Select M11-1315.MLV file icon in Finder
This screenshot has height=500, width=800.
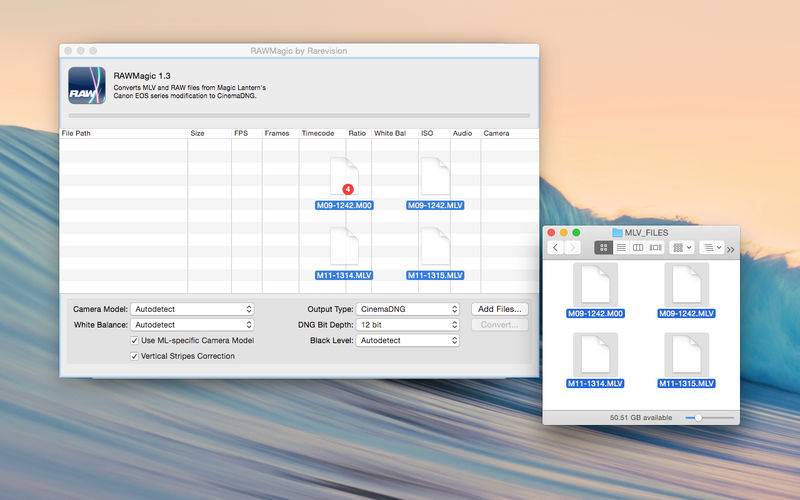click(x=686, y=355)
